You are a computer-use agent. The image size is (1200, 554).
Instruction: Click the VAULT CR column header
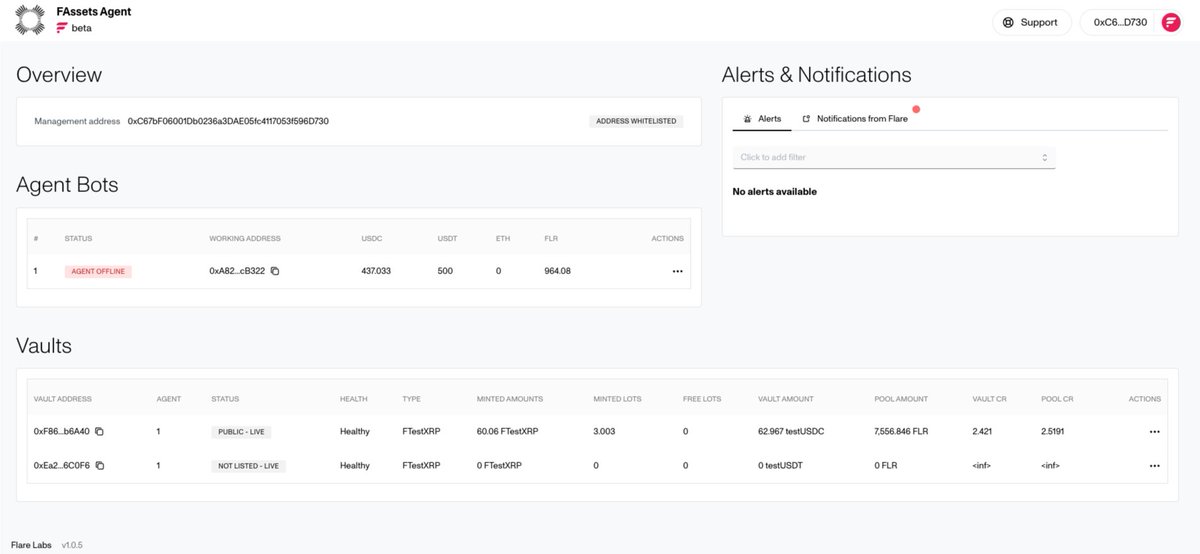[989, 399]
